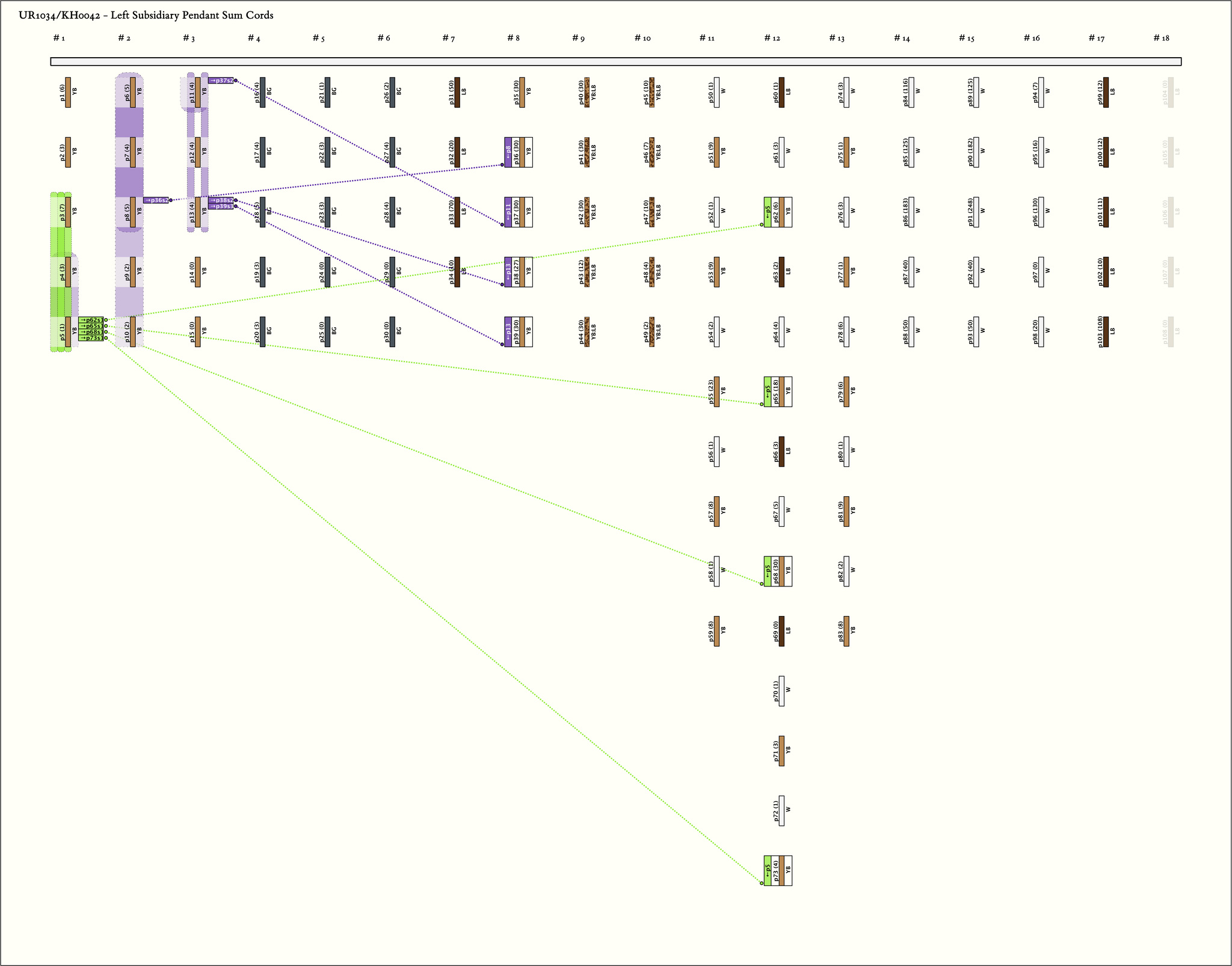1232x966 pixels.
Task: Click the cord label p86 (183)
Action: pyautogui.click(x=906, y=212)
